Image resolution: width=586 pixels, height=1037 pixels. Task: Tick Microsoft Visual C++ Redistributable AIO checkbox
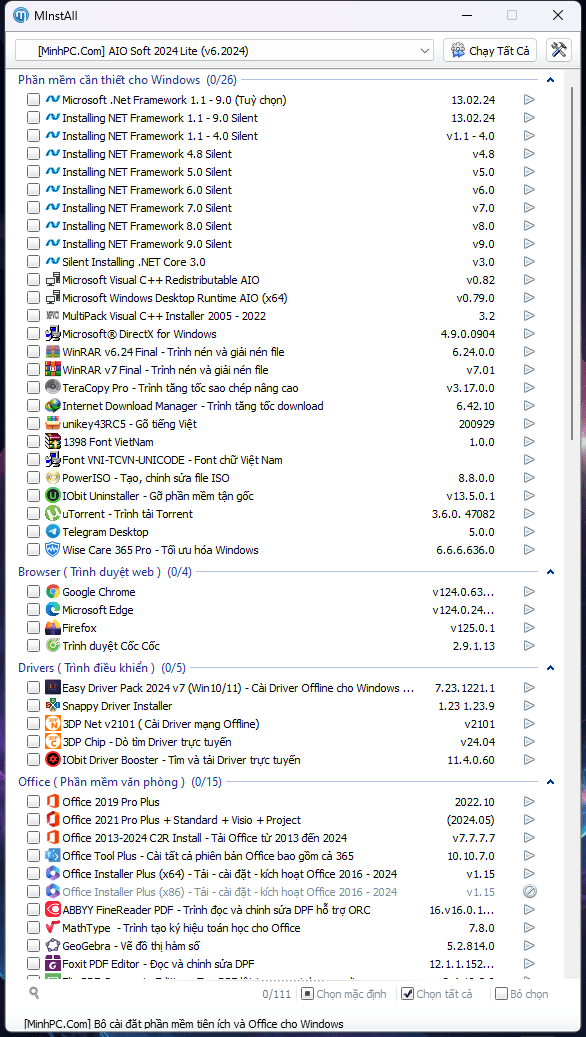coord(33,280)
